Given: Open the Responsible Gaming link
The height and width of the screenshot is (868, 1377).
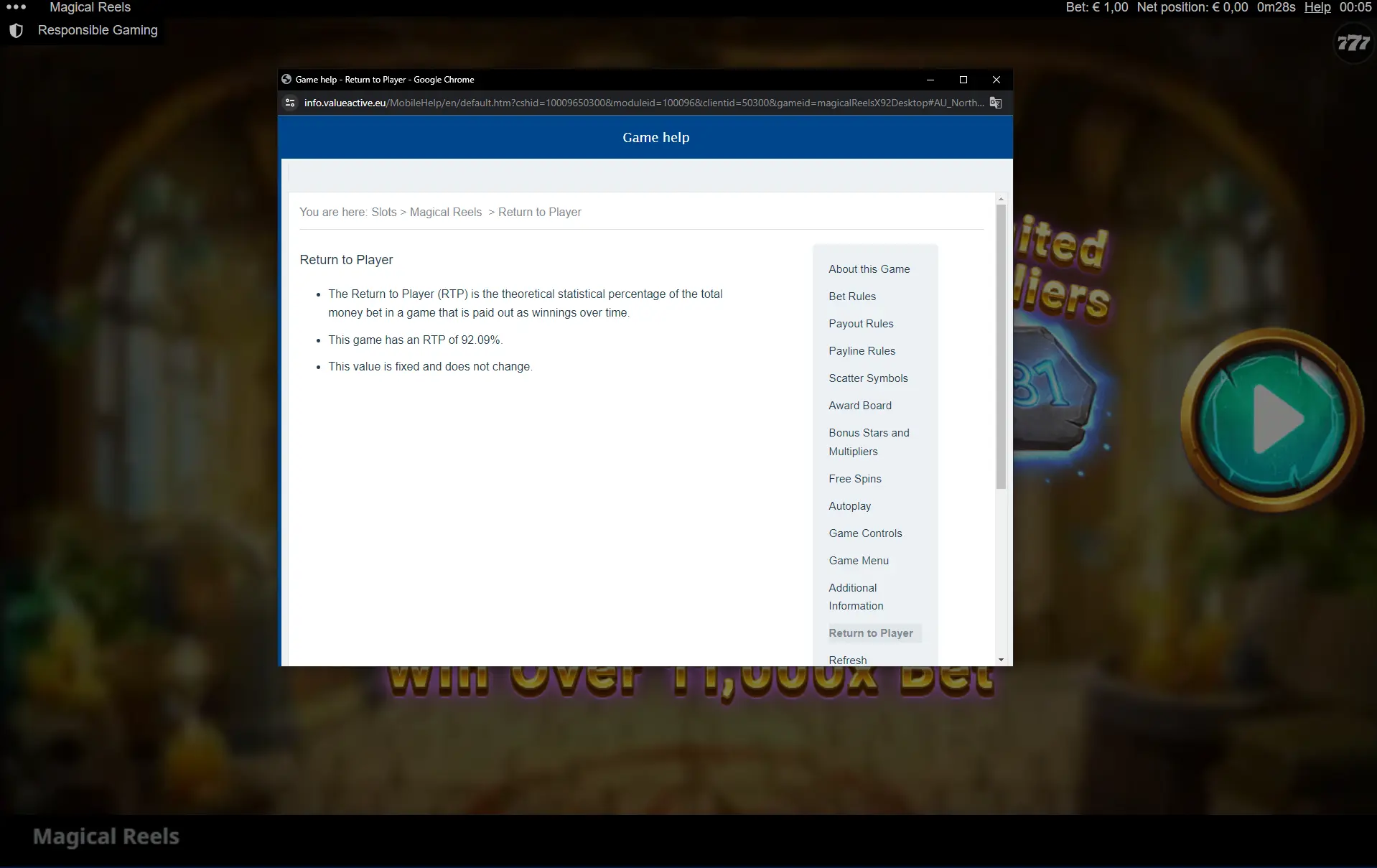Looking at the screenshot, I should click(x=98, y=30).
